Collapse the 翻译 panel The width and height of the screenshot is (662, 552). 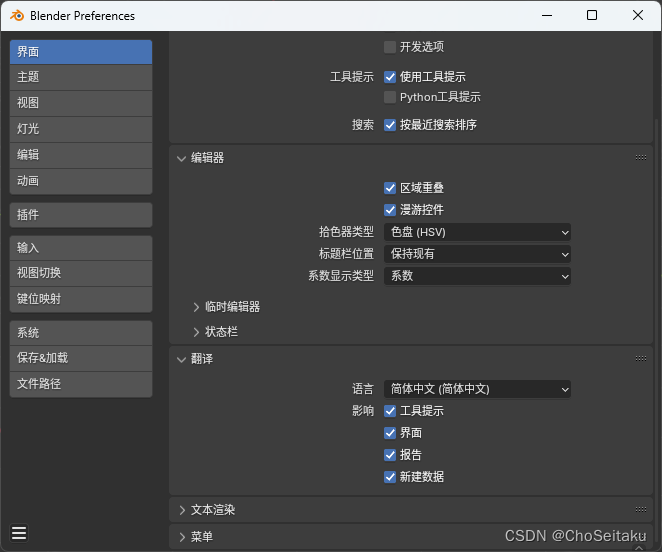click(182, 359)
